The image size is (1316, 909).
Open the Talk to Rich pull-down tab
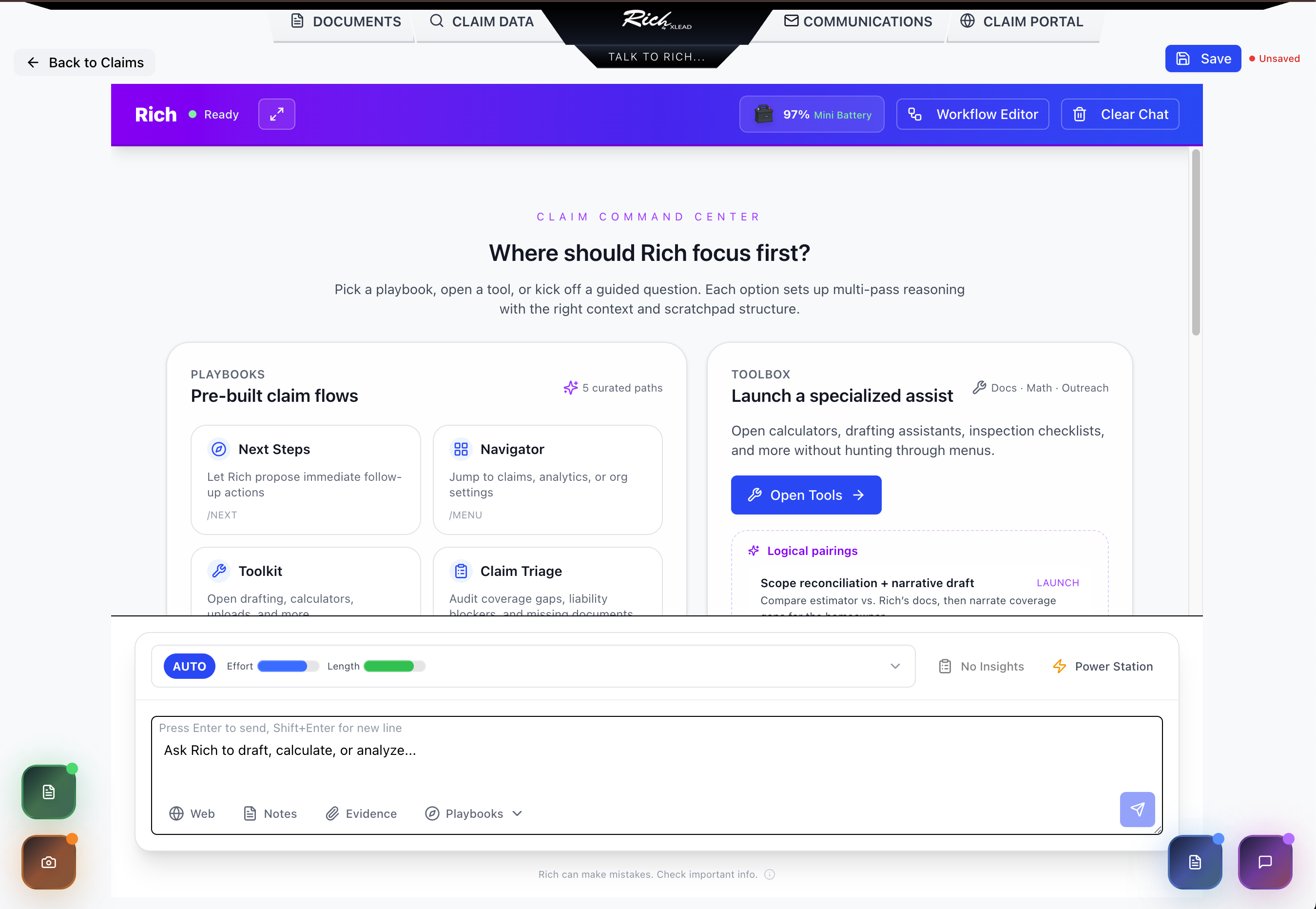656,57
